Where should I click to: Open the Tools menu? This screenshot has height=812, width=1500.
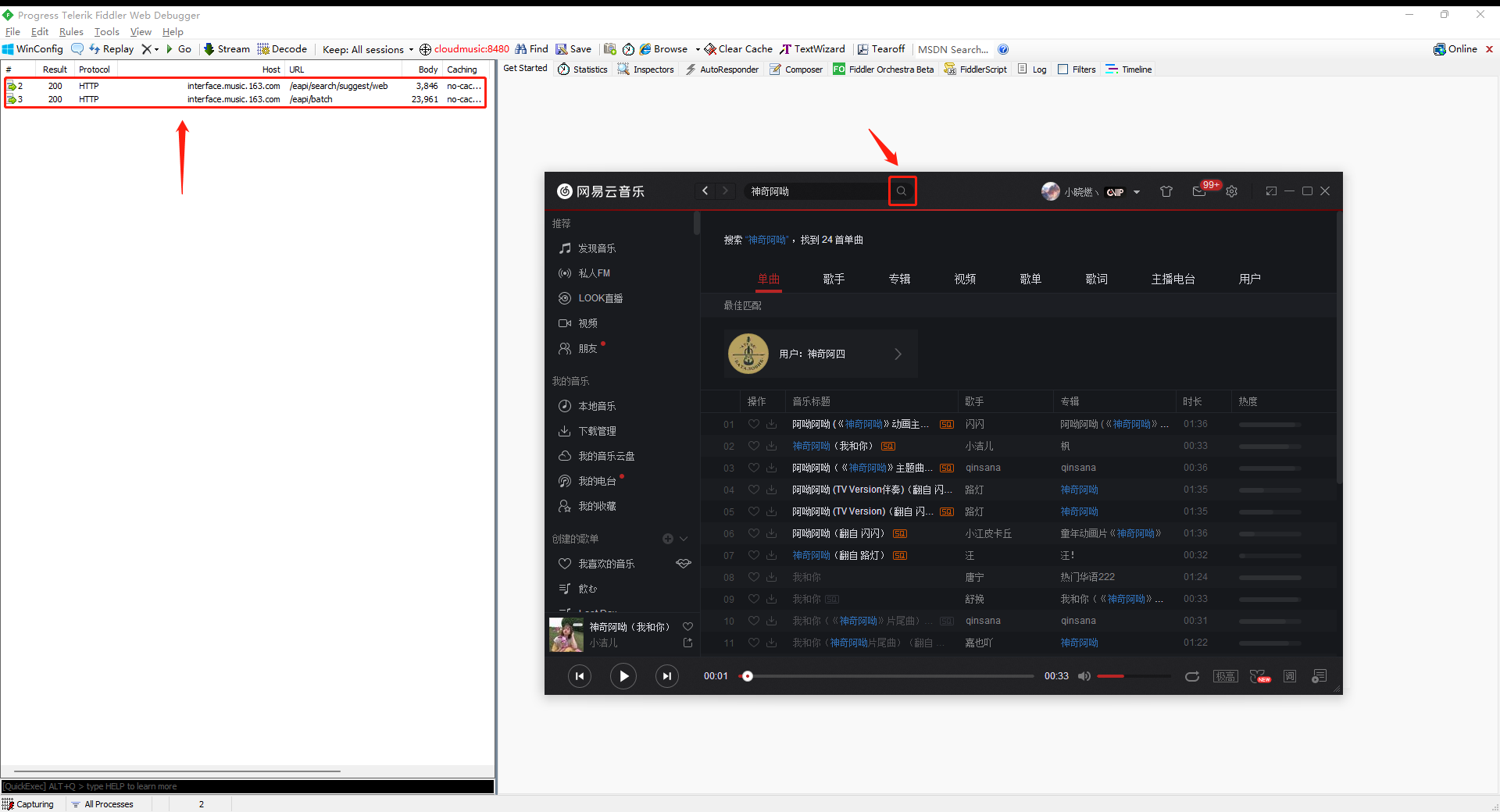[107, 32]
